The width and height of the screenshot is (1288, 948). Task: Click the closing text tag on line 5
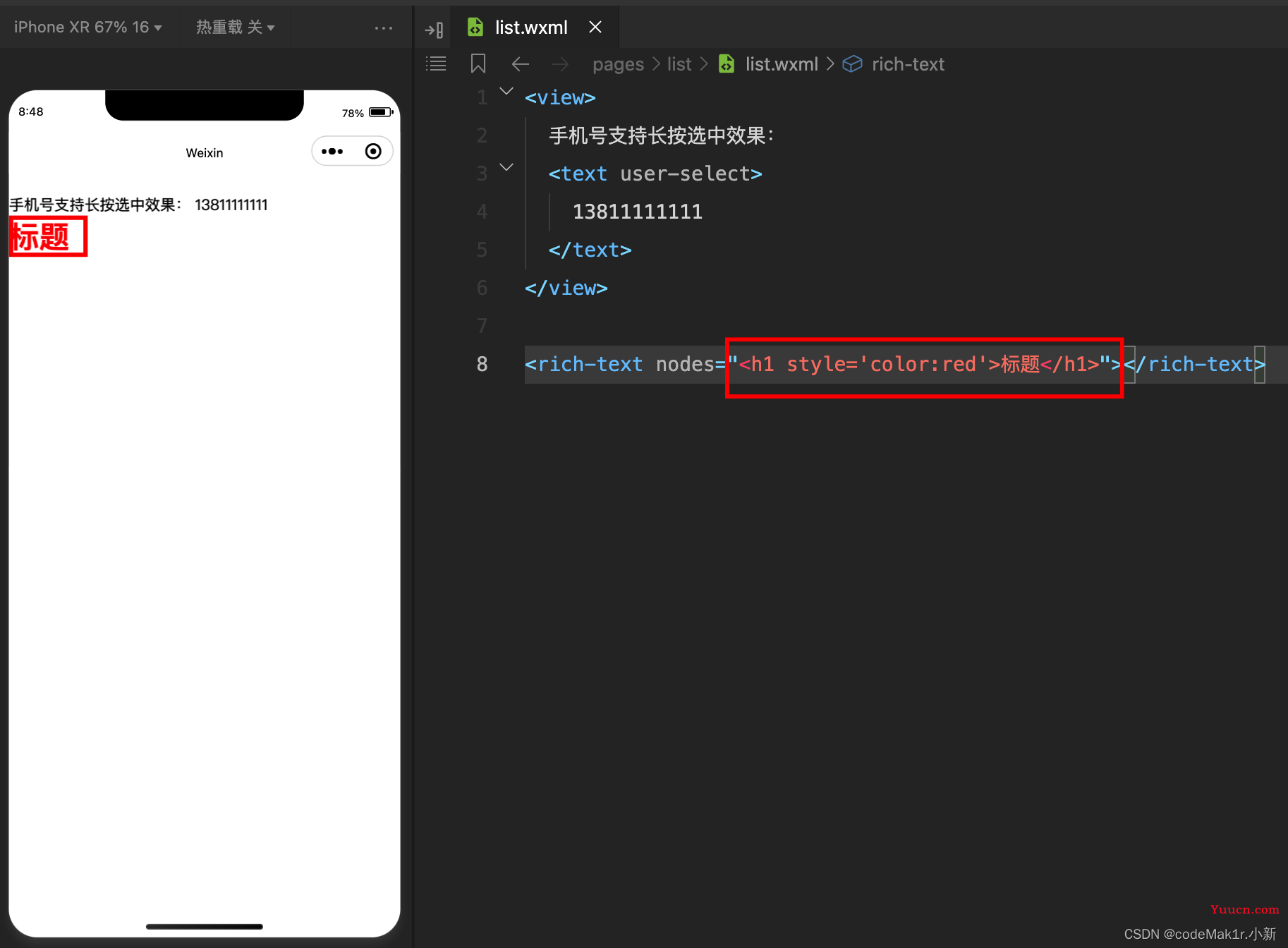(590, 250)
